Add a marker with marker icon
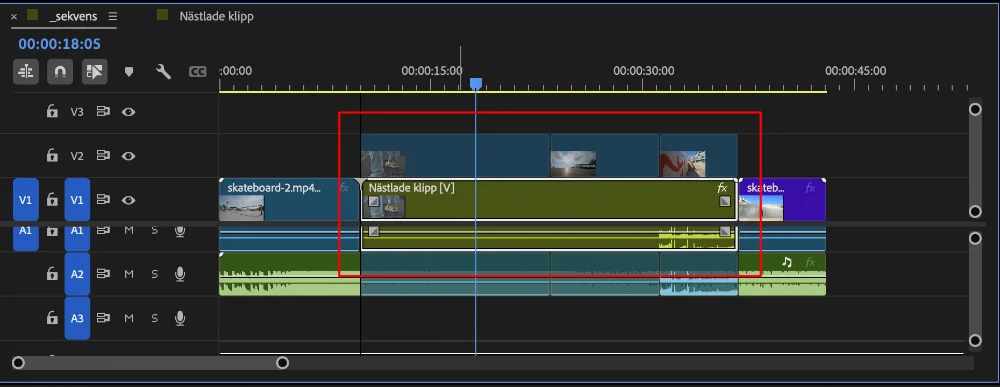The height and width of the screenshot is (387, 1000). pyautogui.click(x=129, y=72)
